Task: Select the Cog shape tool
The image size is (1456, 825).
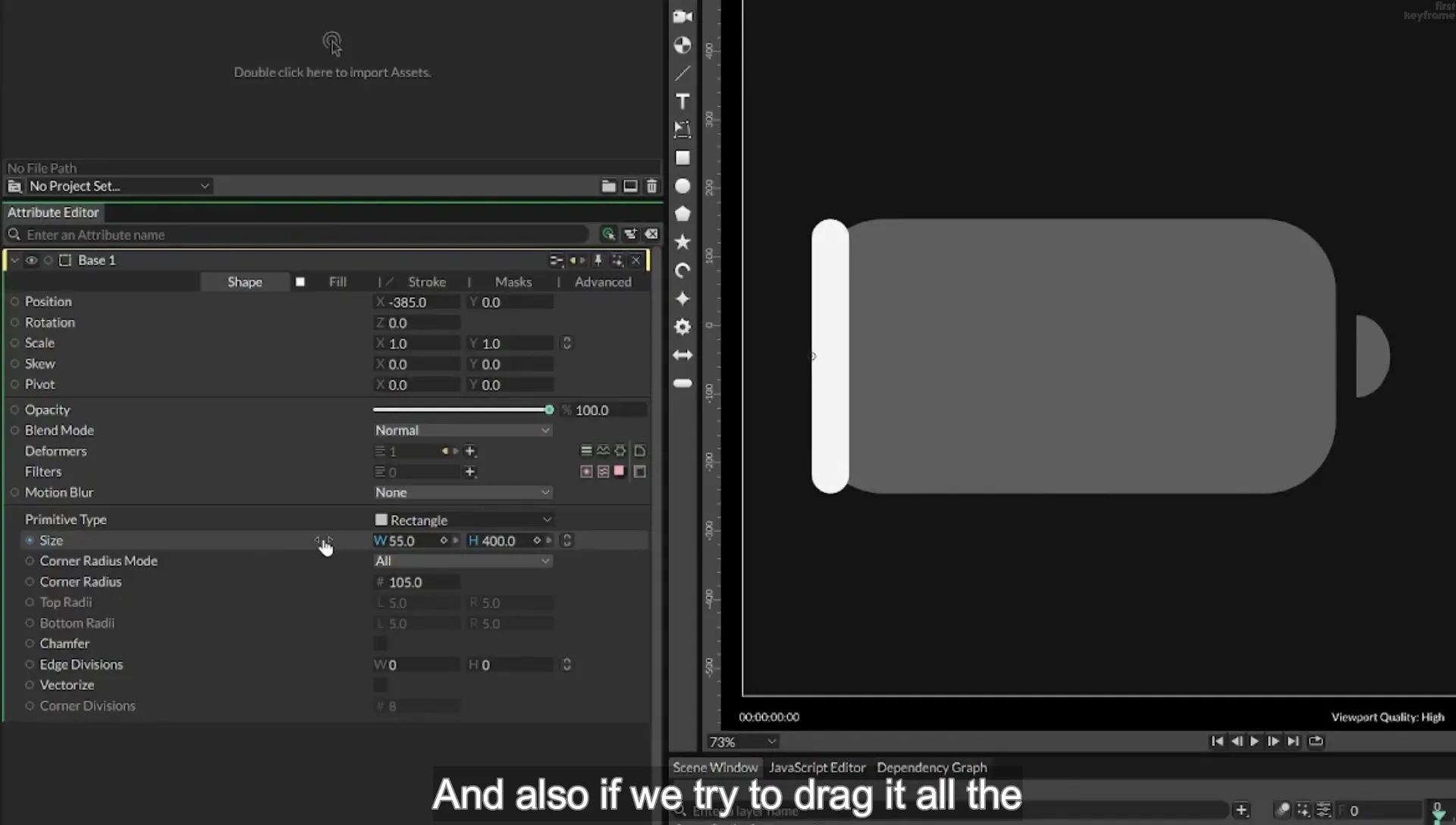Action: tap(682, 327)
